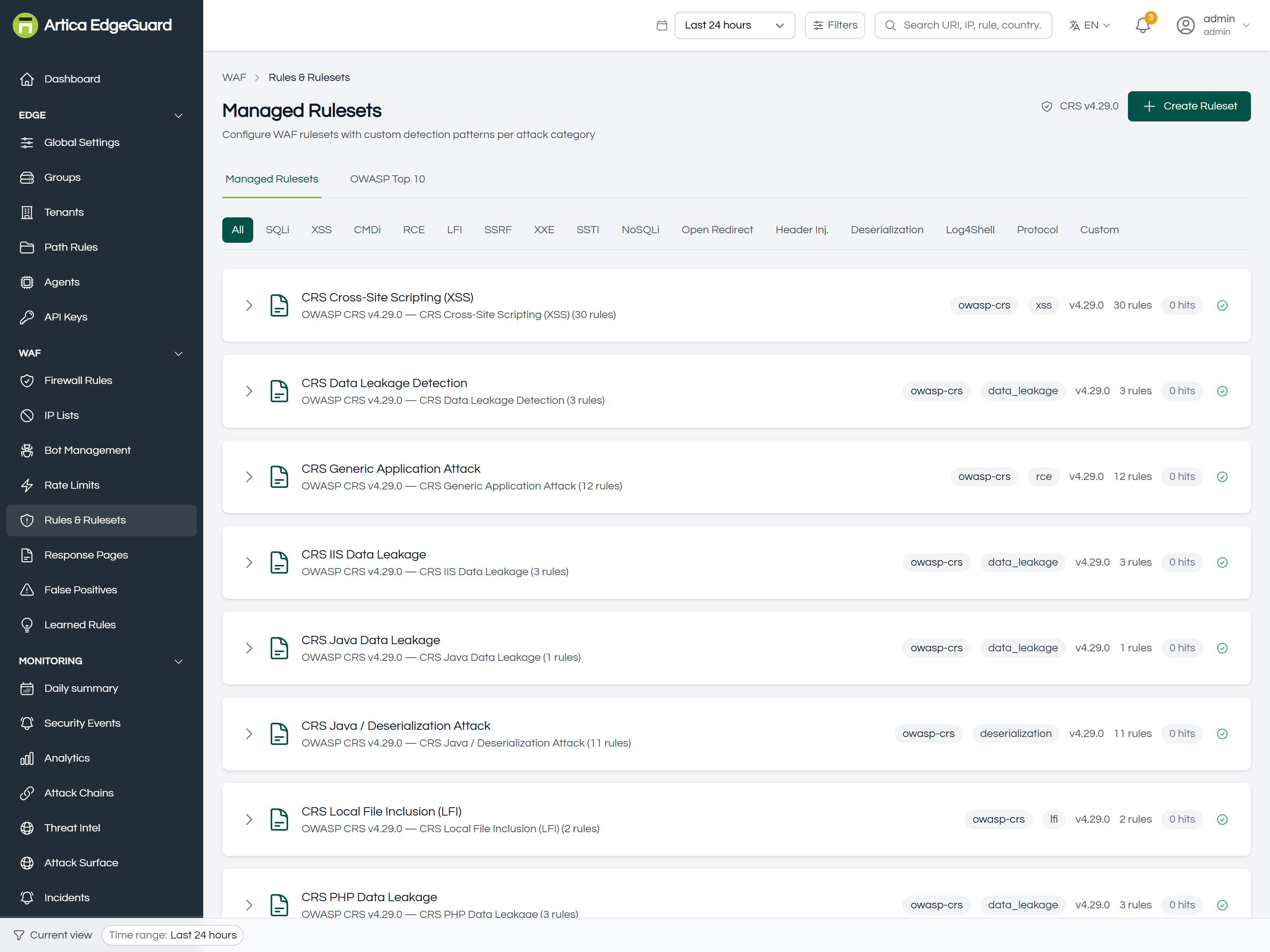Open IP Lists page
Screen dimensions: 1270x952
102,415
